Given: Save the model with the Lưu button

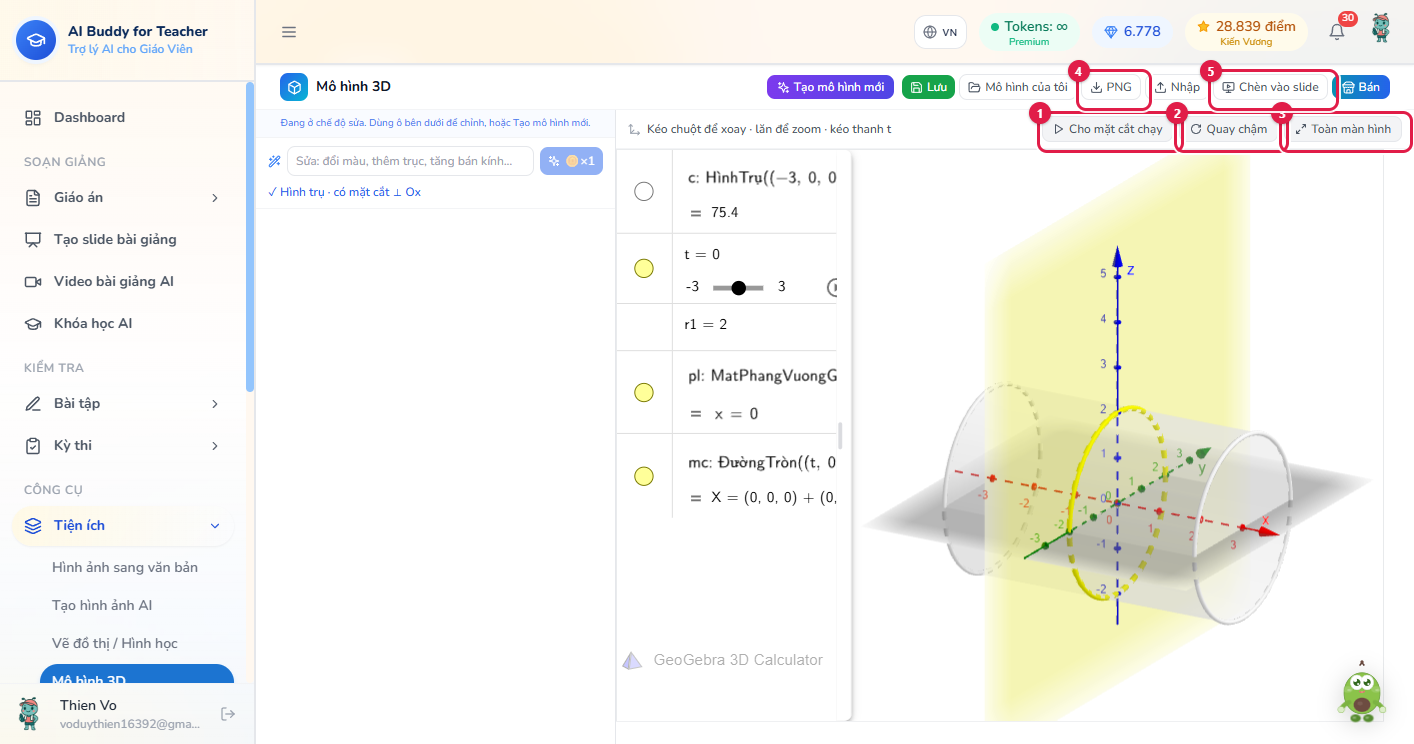Looking at the screenshot, I should (928, 88).
